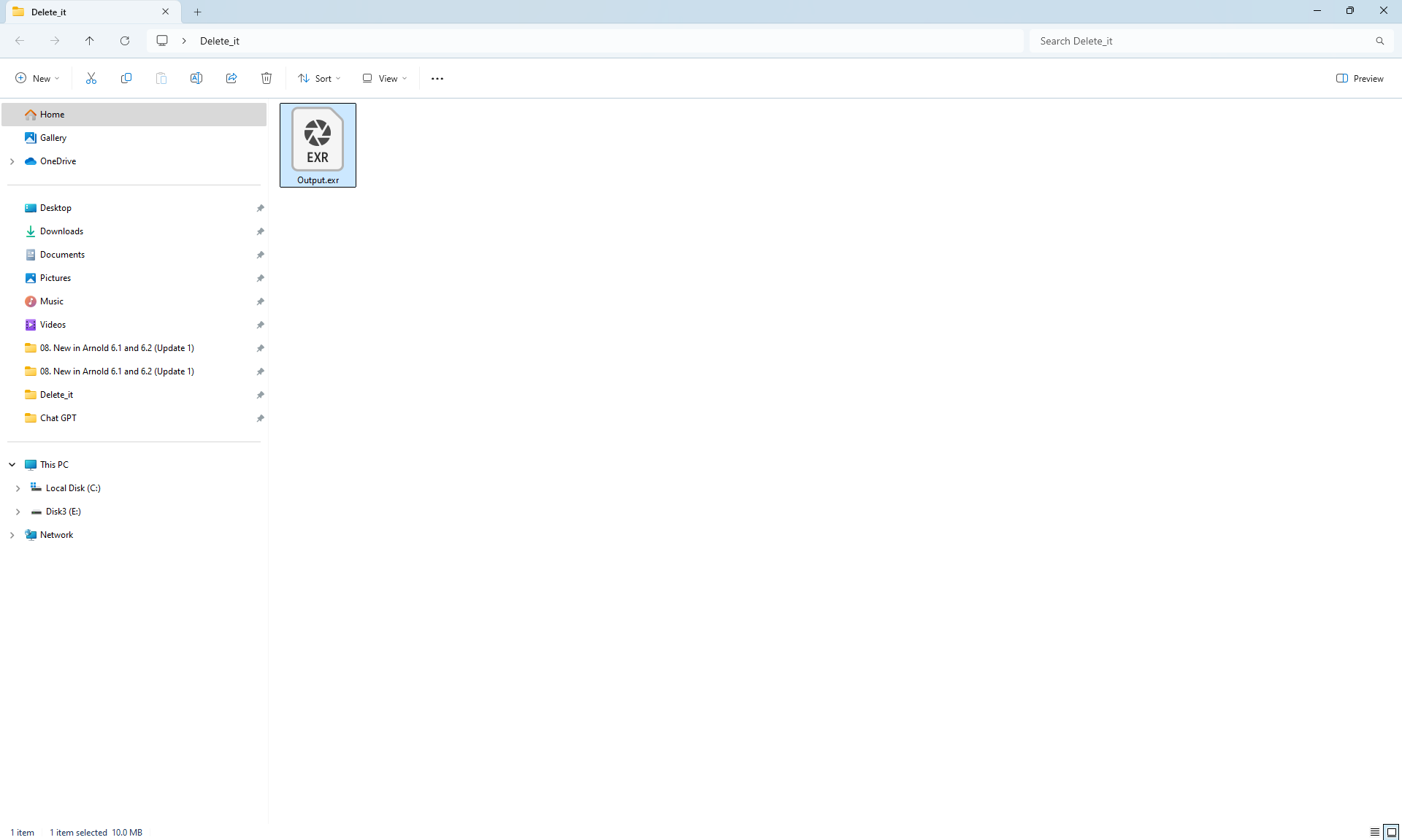Screen dimensions: 1402x840
Task: Click the Share icon in toolbar
Action: pos(231,78)
